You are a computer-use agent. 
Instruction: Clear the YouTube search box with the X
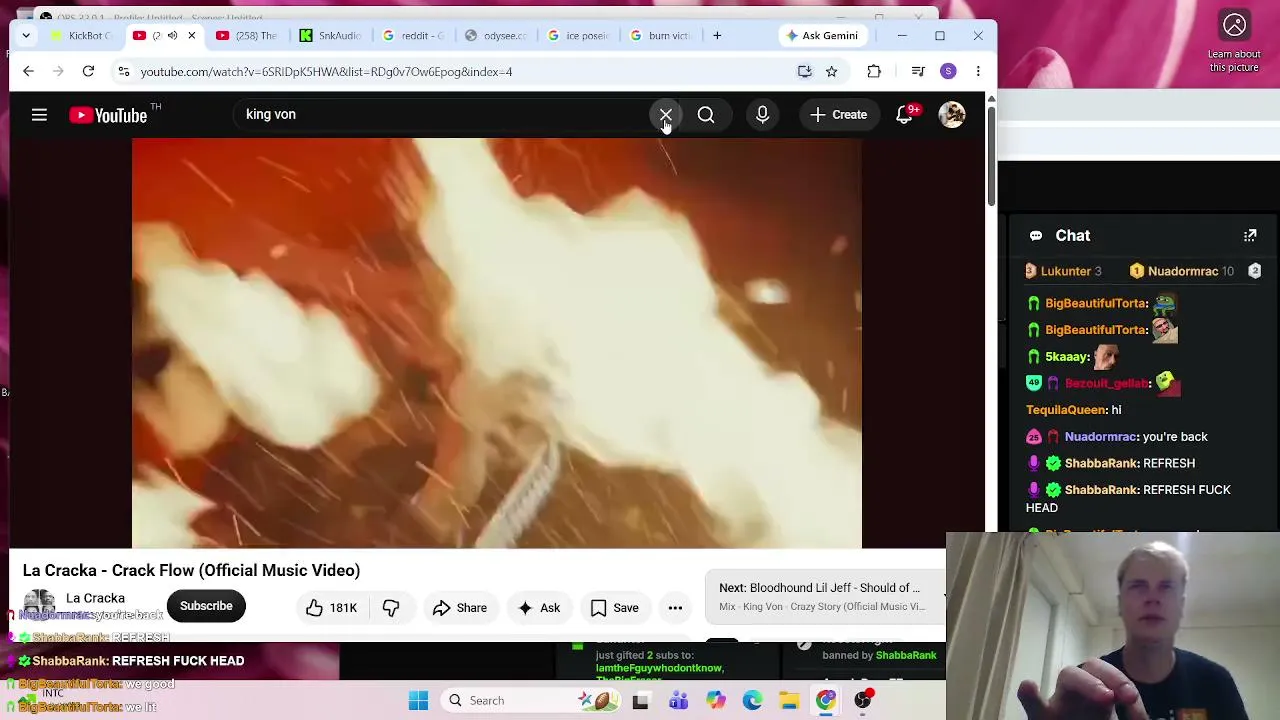click(665, 115)
